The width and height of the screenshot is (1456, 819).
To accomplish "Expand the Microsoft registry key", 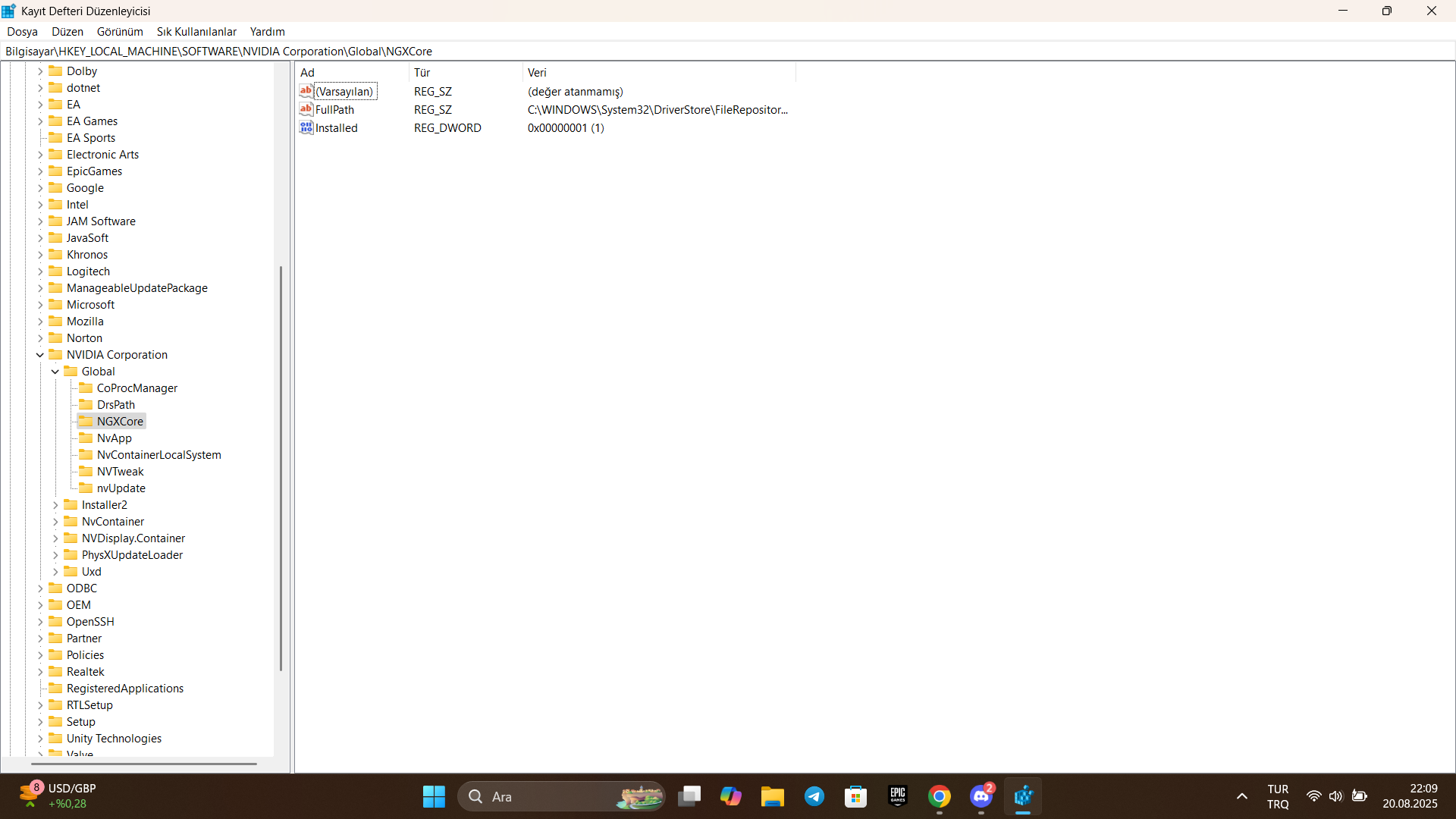I will (x=40, y=305).
